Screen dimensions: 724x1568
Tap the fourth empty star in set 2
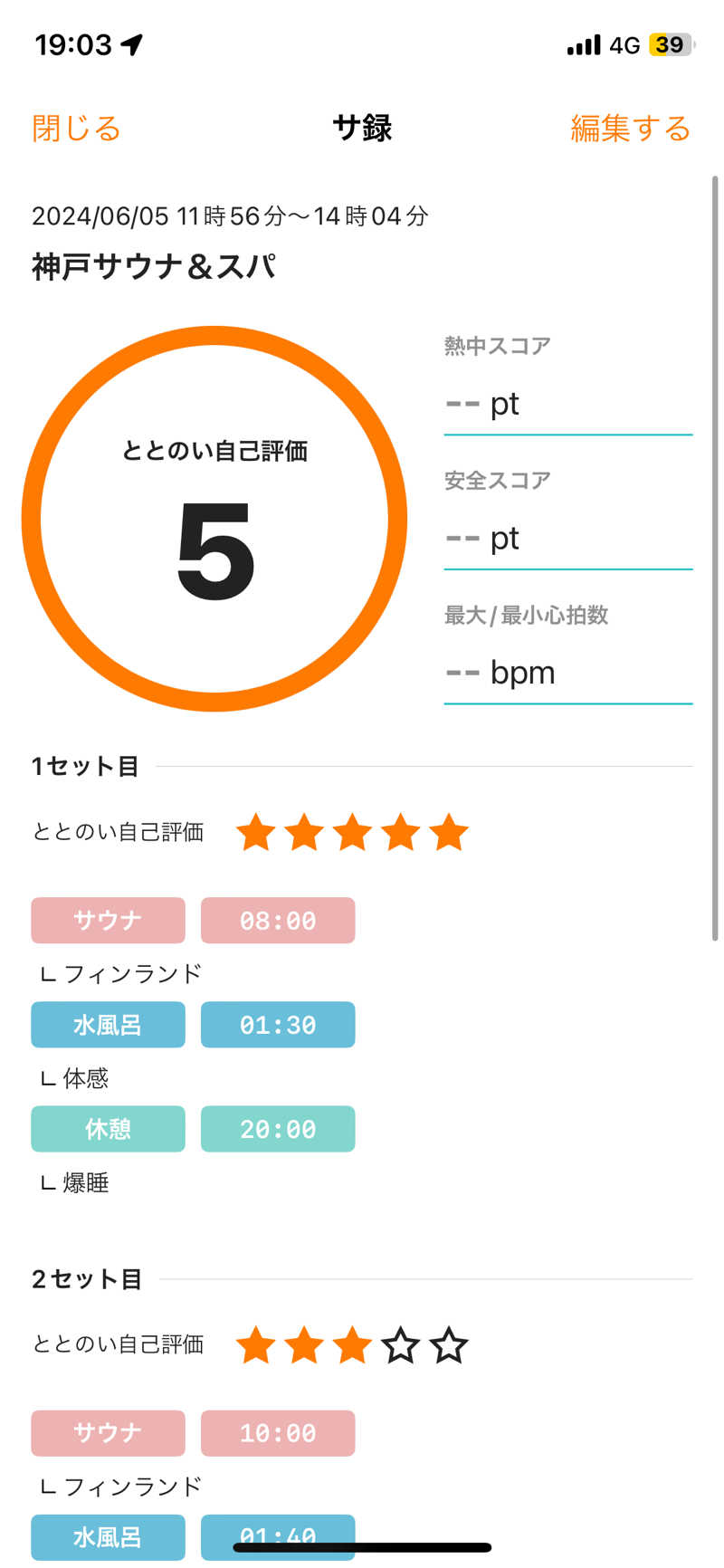tap(400, 1345)
